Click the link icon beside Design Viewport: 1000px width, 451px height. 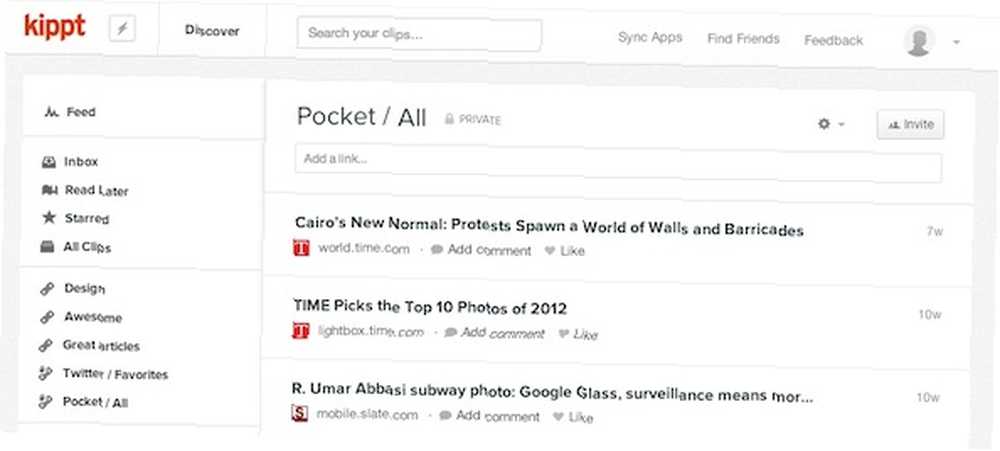[47, 289]
